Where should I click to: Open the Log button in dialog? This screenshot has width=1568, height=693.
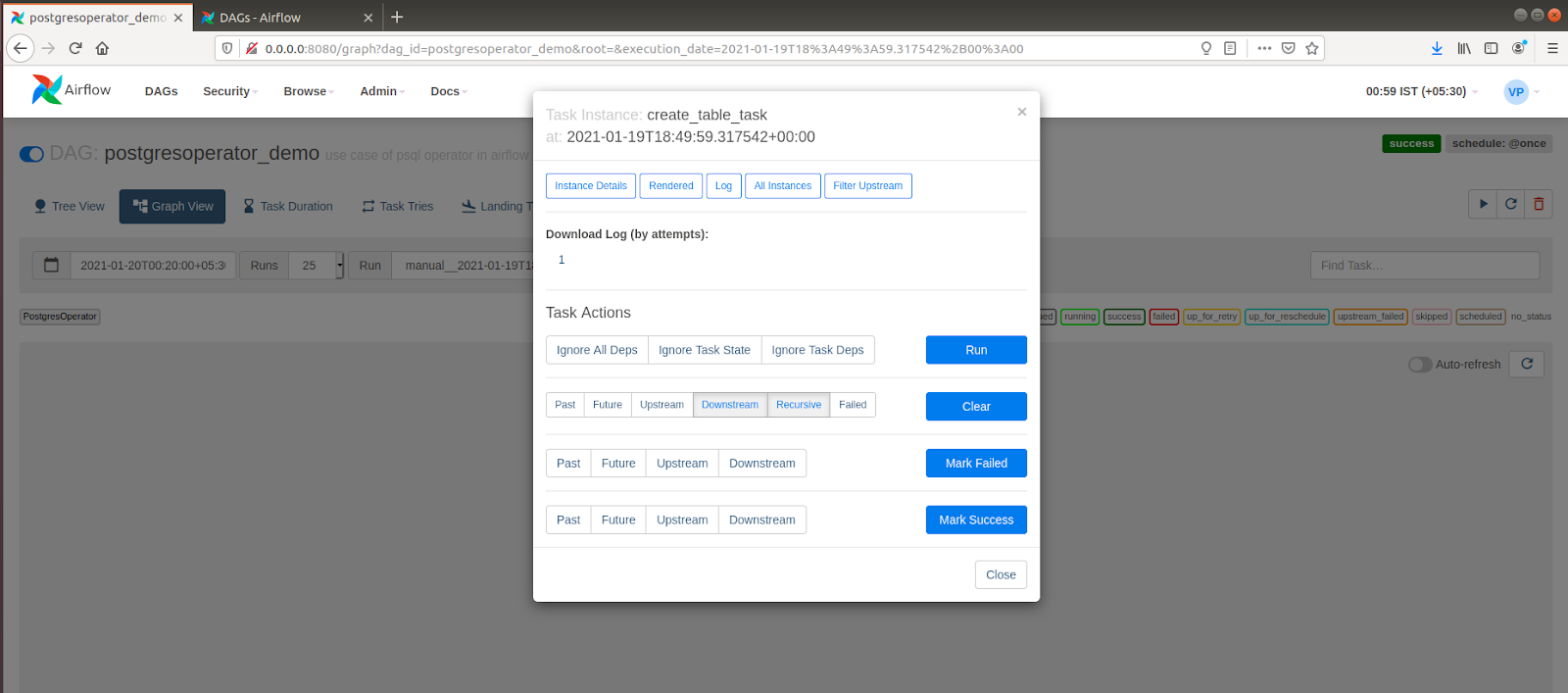pyautogui.click(x=723, y=186)
